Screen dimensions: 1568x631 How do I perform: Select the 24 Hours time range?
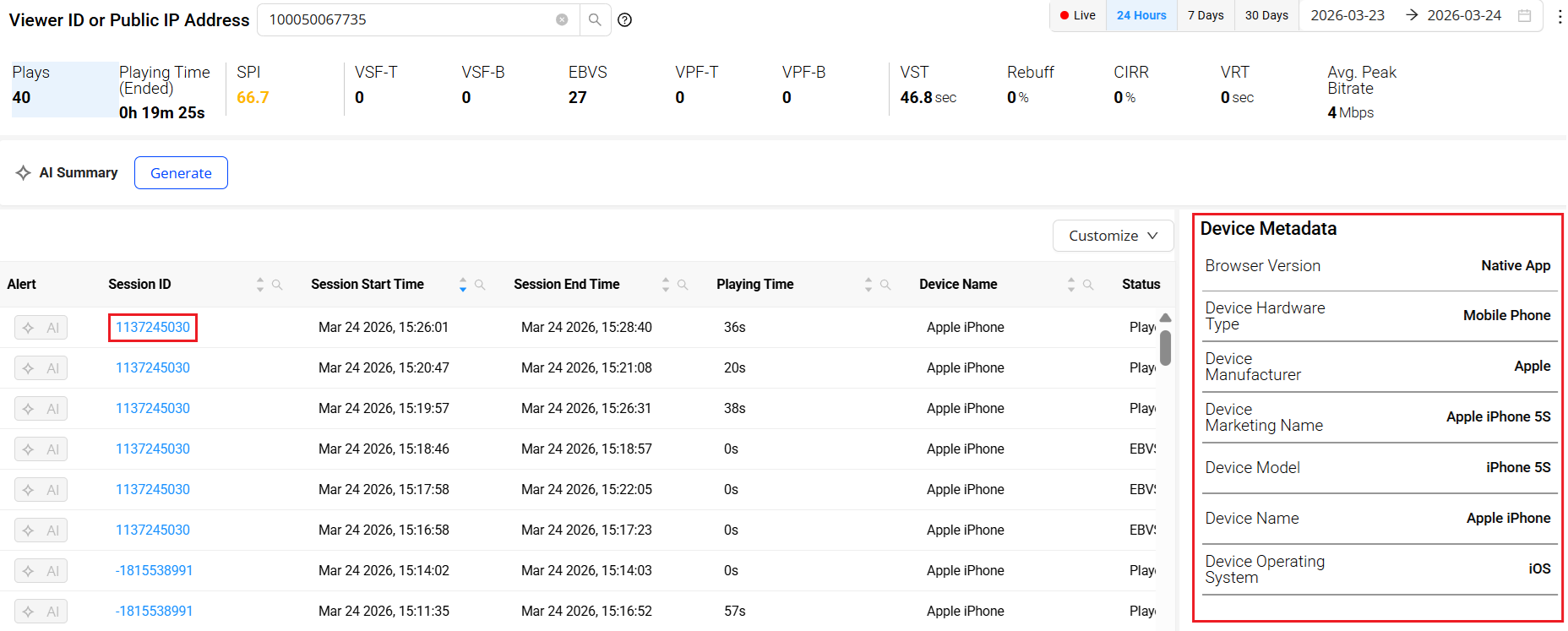click(x=1141, y=15)
